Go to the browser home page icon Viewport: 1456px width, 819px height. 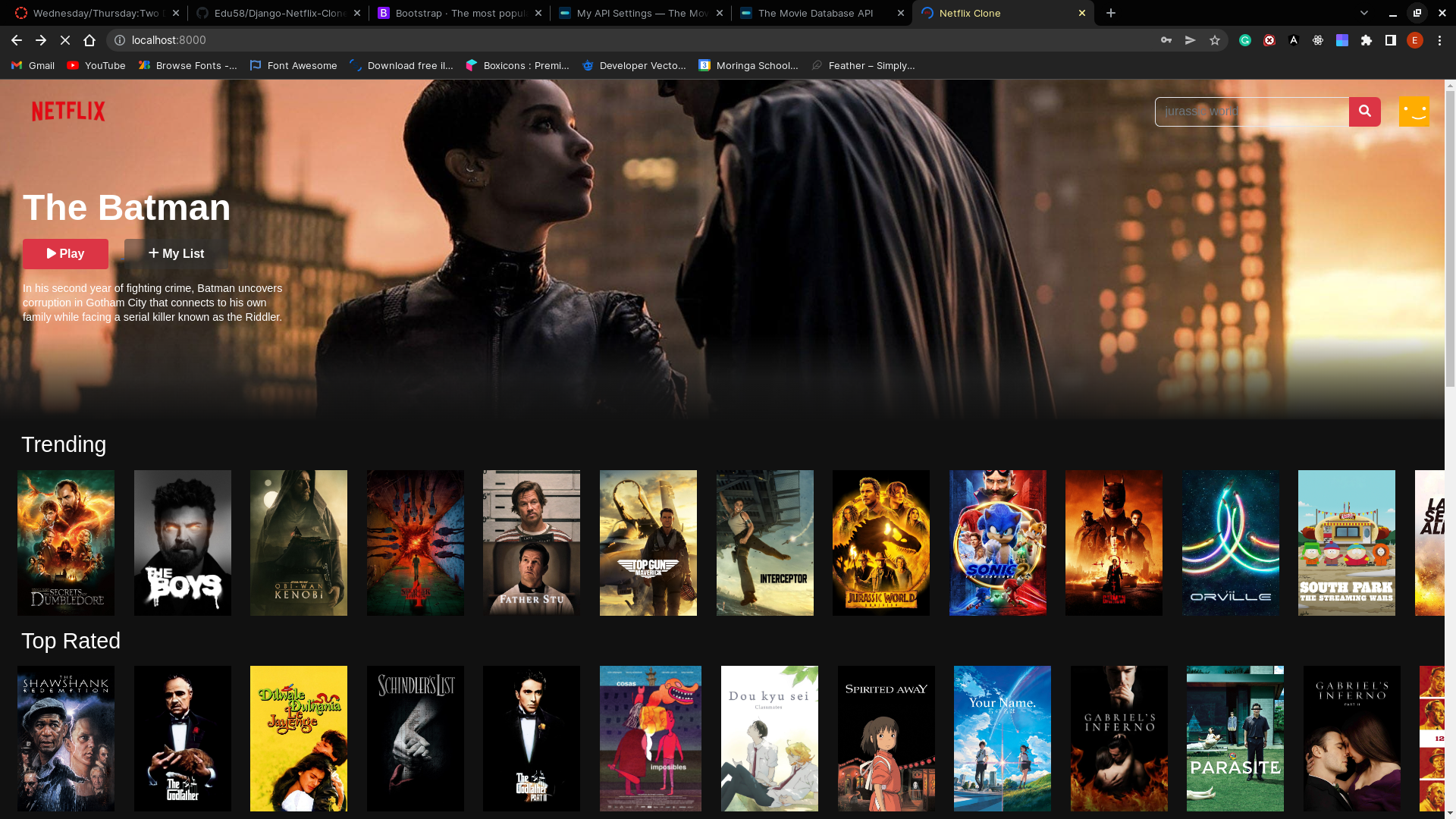pos(89,40)
